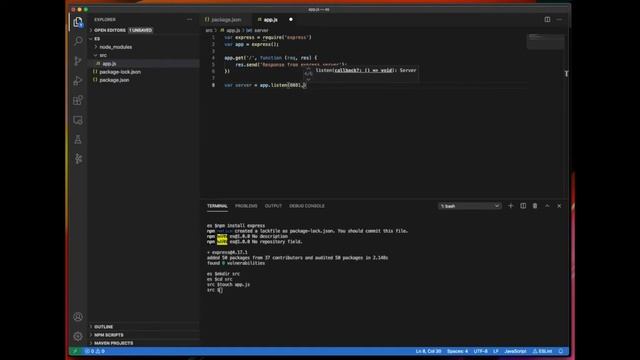Collapse the ES project root folder
The image size is (640, 360).
143,39
